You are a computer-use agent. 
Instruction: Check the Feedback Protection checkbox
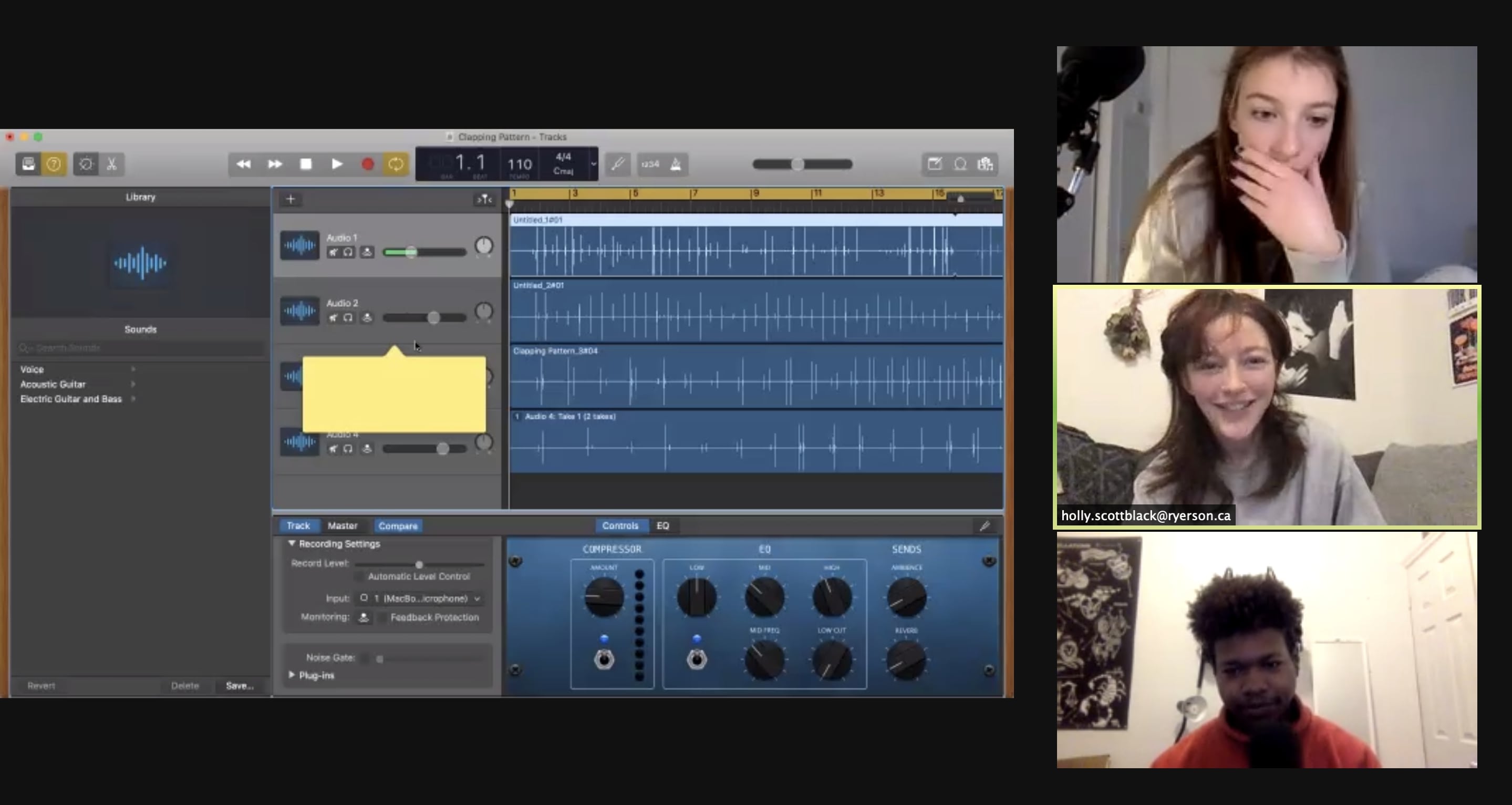tap(384, 617)
